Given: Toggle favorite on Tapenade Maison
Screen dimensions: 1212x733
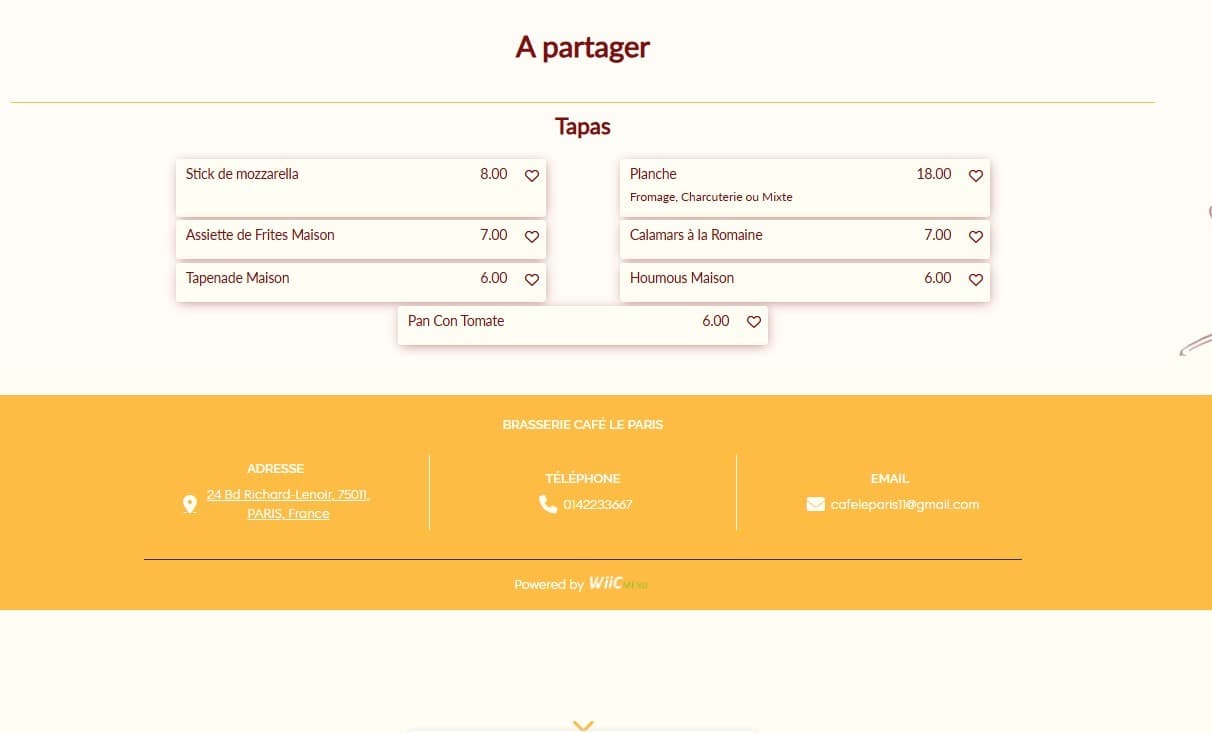Looking at the screenshot, I should click(531, 280).
